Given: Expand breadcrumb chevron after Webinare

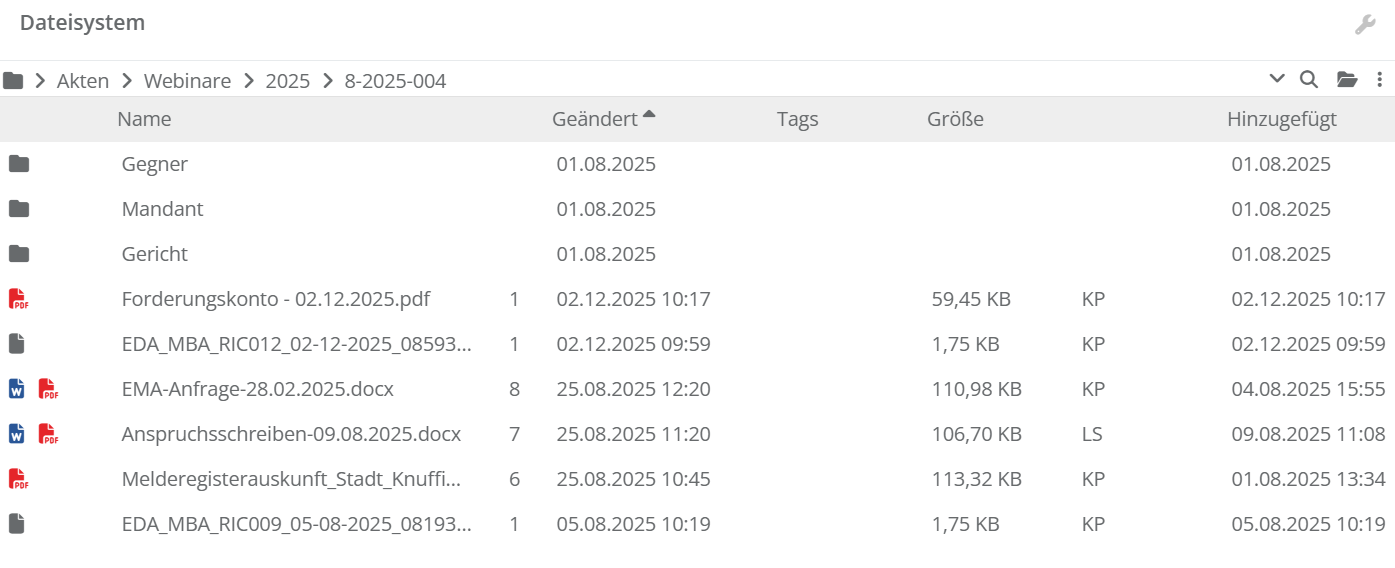Looking at the screenshot, I should 248,81.
